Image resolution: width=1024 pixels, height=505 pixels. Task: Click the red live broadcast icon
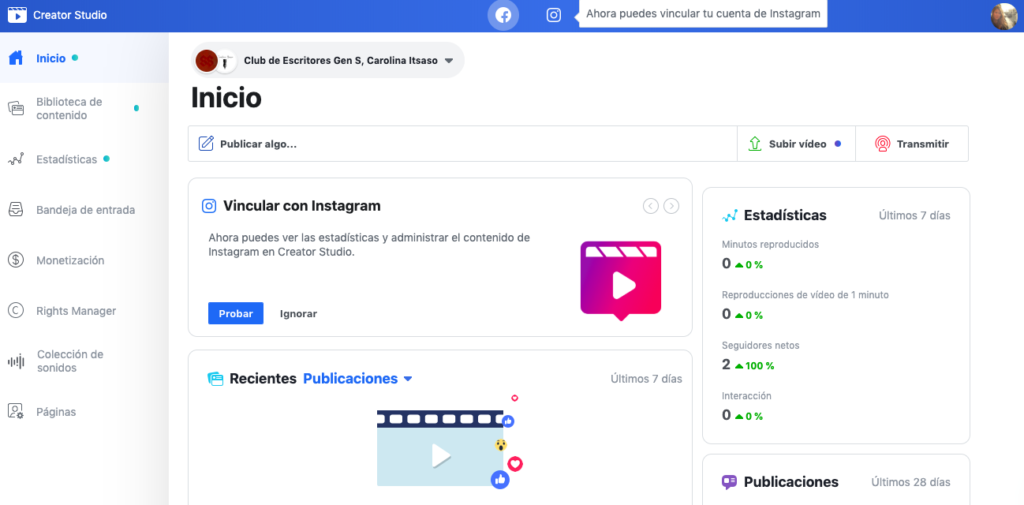[882, 144]
